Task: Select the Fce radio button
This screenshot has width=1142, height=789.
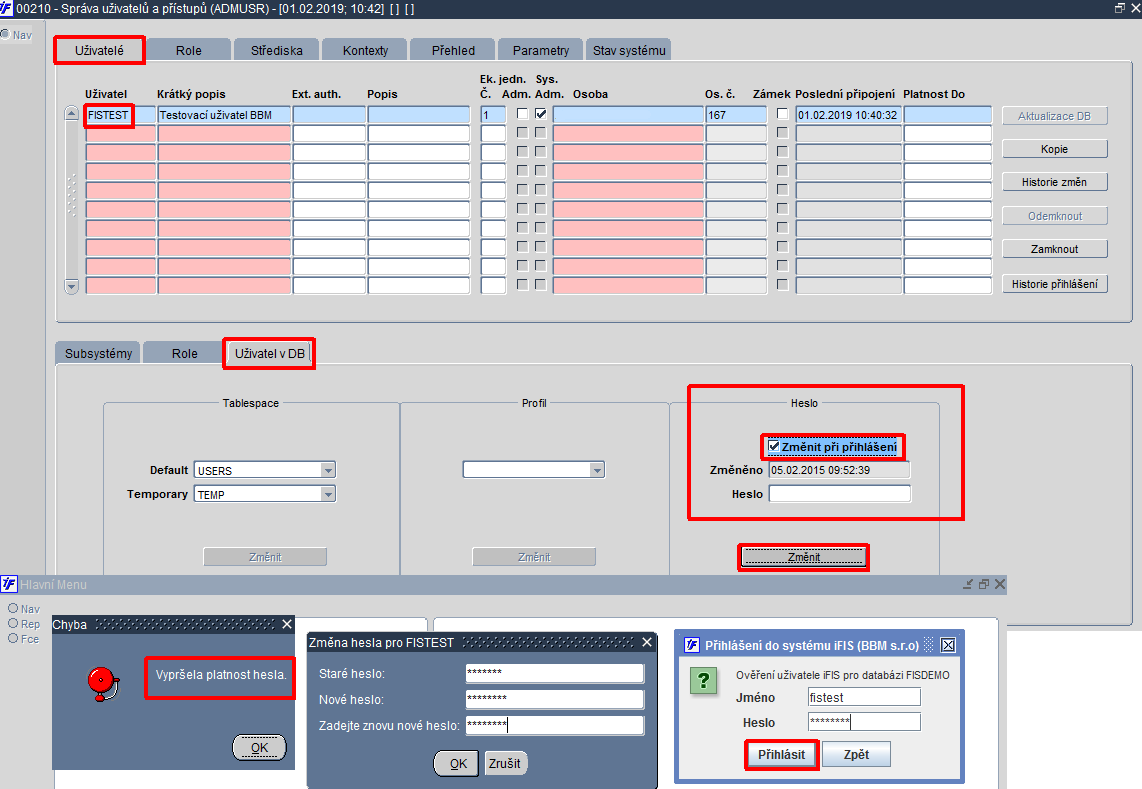Action: point(13,638)
